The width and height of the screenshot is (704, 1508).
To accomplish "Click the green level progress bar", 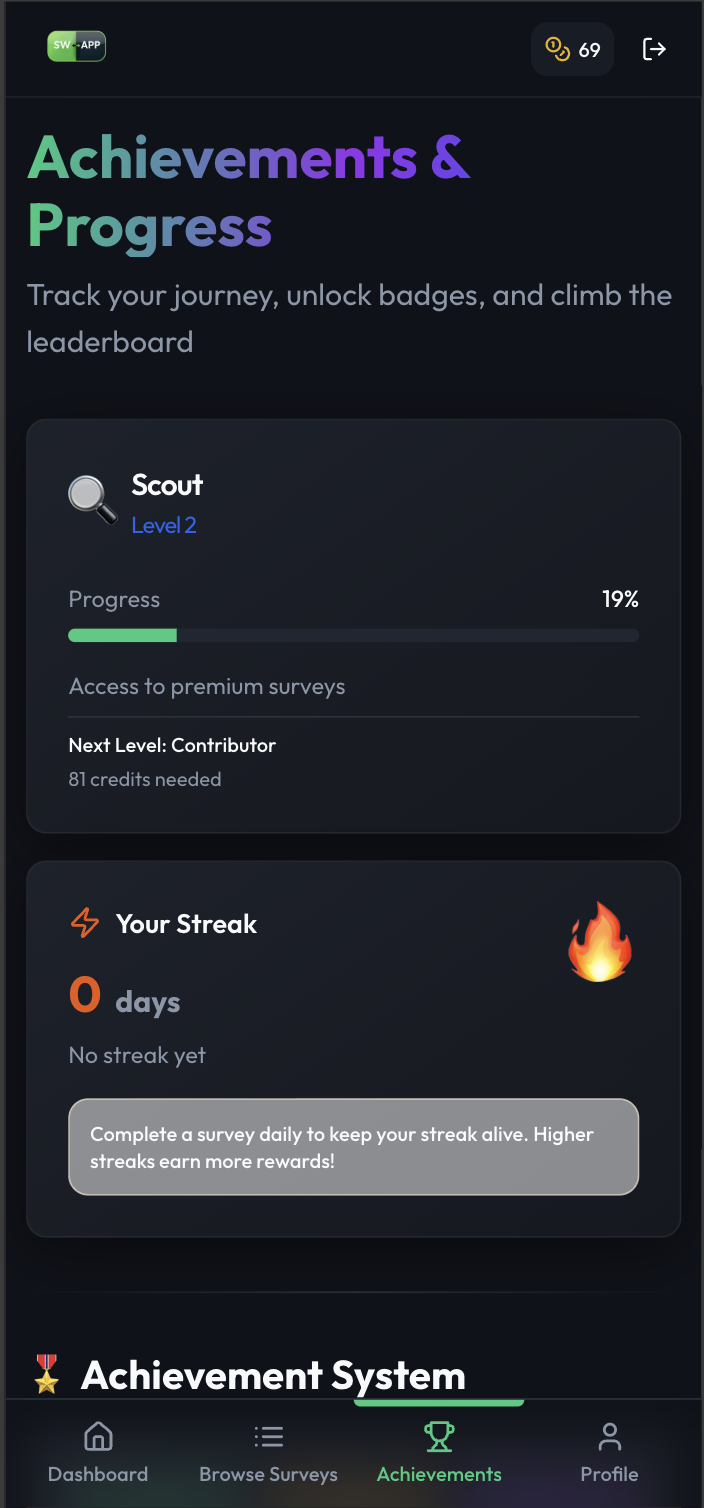I will (x=353, y=635).
